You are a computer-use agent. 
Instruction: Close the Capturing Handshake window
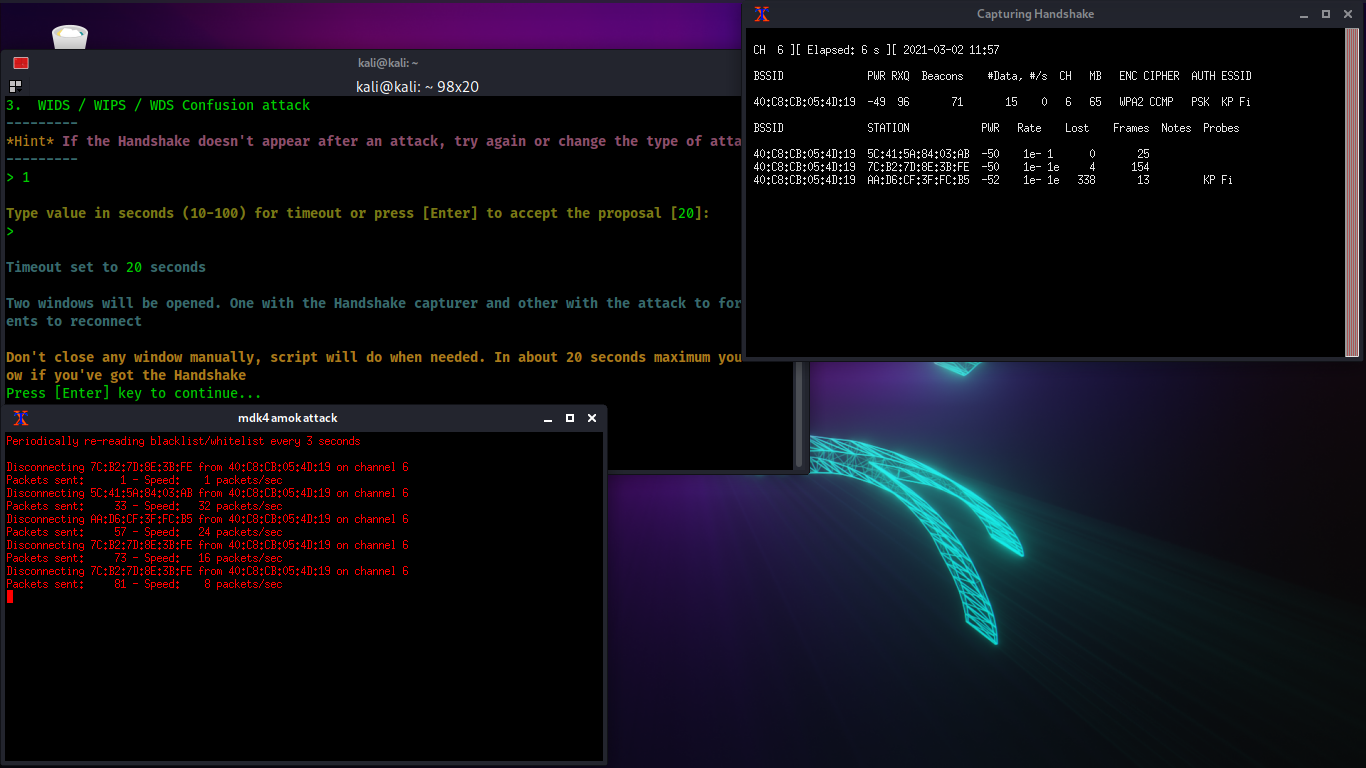click(1348, 14)
